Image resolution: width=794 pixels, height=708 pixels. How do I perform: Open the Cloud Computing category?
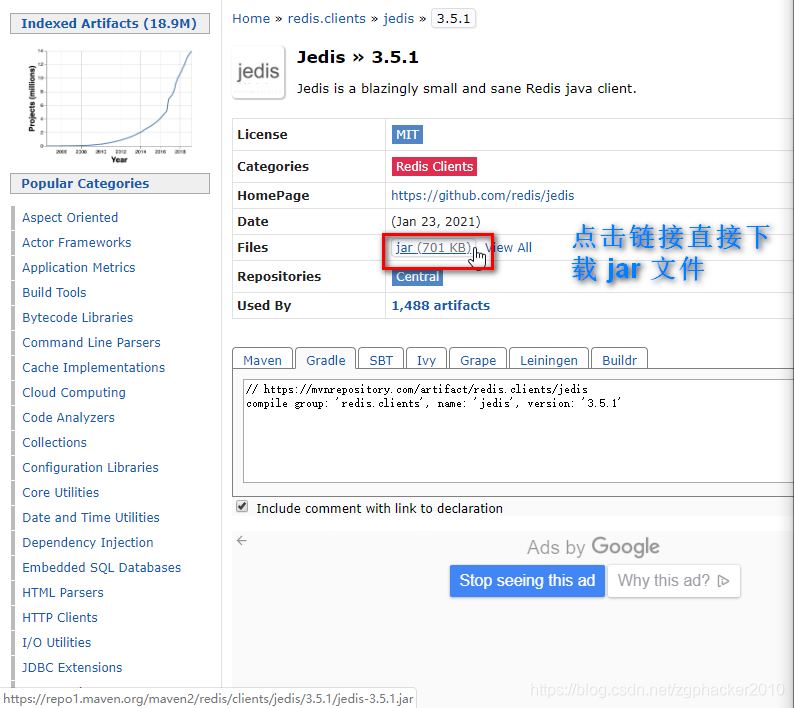[74, 392]
